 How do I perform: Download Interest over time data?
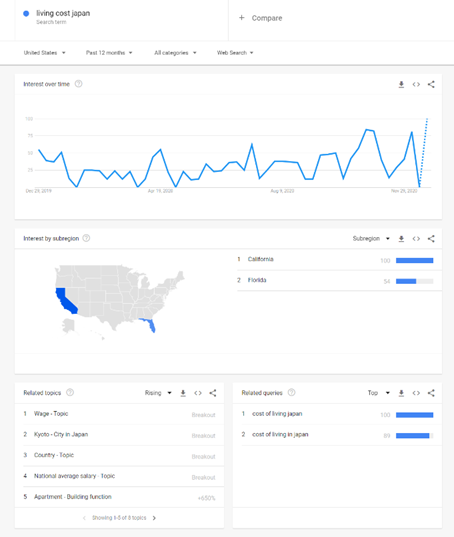(x=401, y=84)
